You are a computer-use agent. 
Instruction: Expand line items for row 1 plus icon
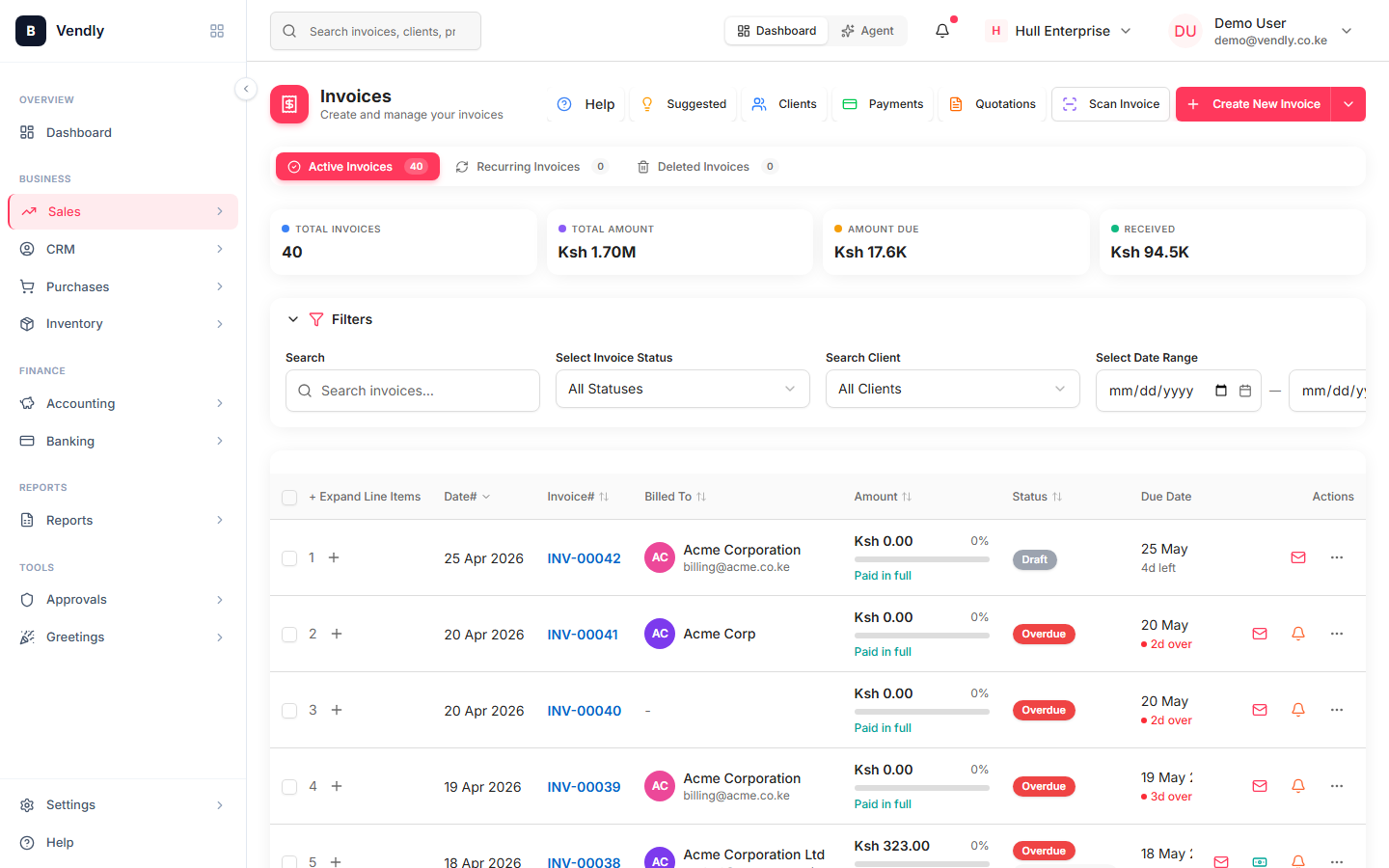tap(334, 557)
